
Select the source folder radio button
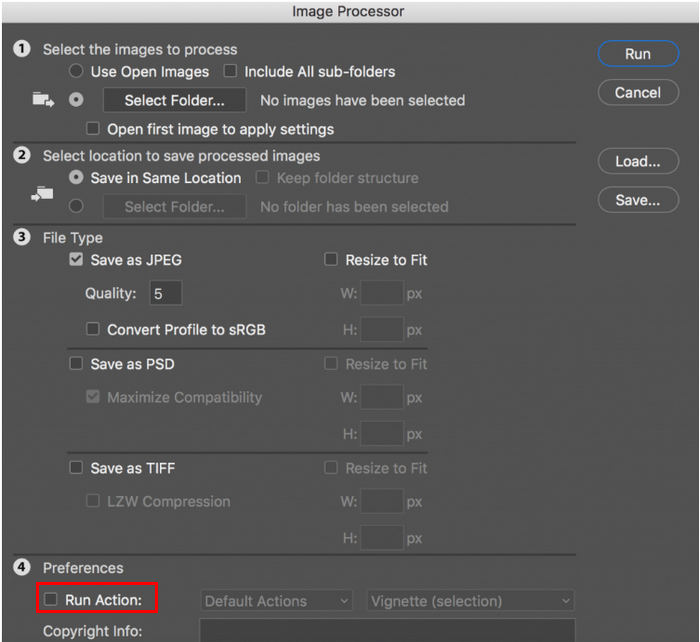(76, 100)
